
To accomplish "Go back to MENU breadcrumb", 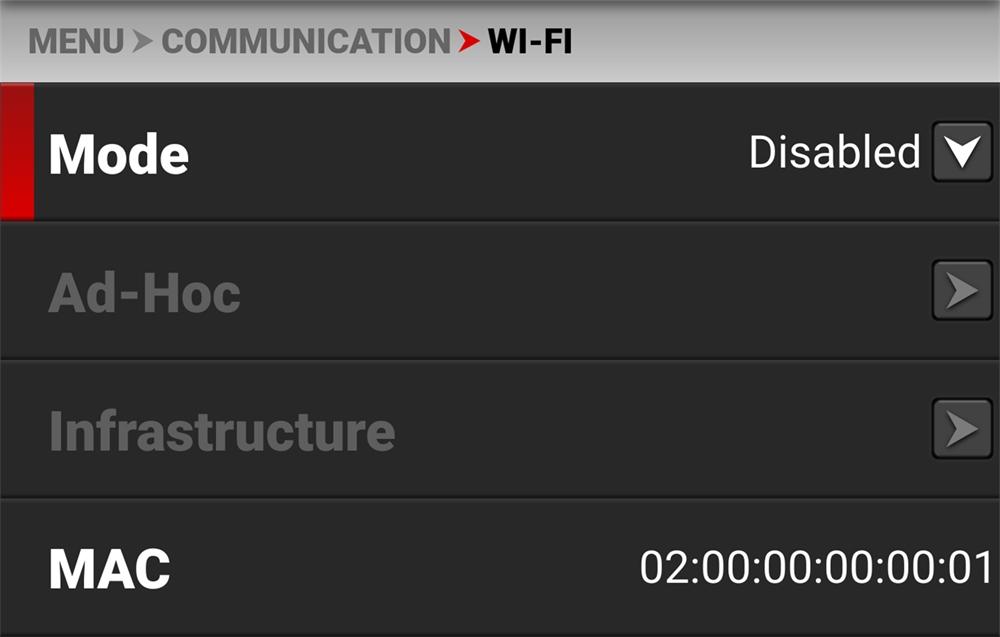I will [76, 41].
